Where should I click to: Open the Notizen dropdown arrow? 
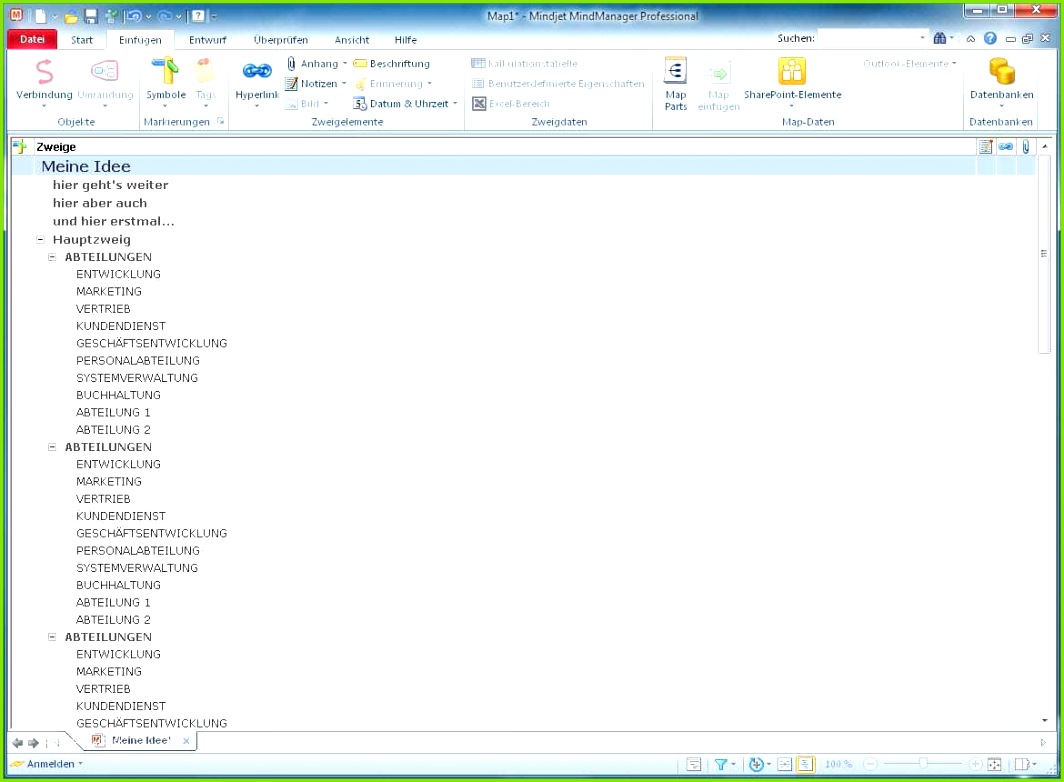point(344,83)
